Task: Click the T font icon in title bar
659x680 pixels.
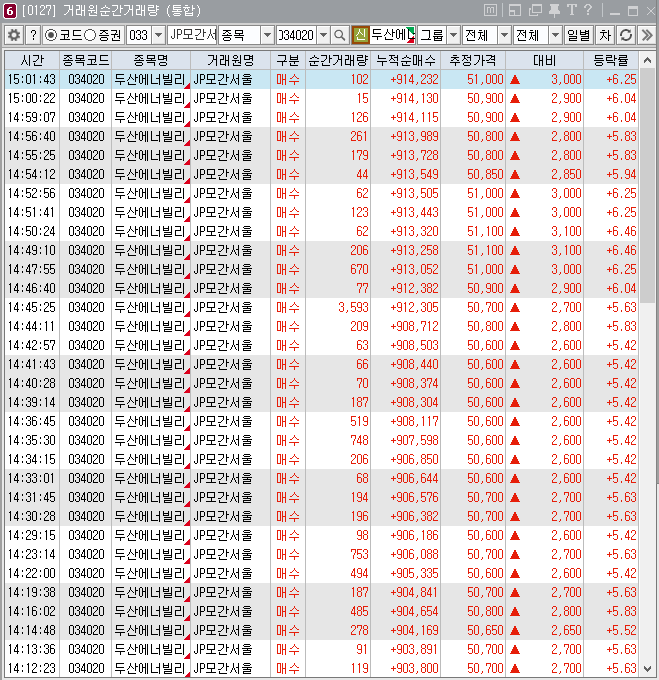Action: pos(571,10)
